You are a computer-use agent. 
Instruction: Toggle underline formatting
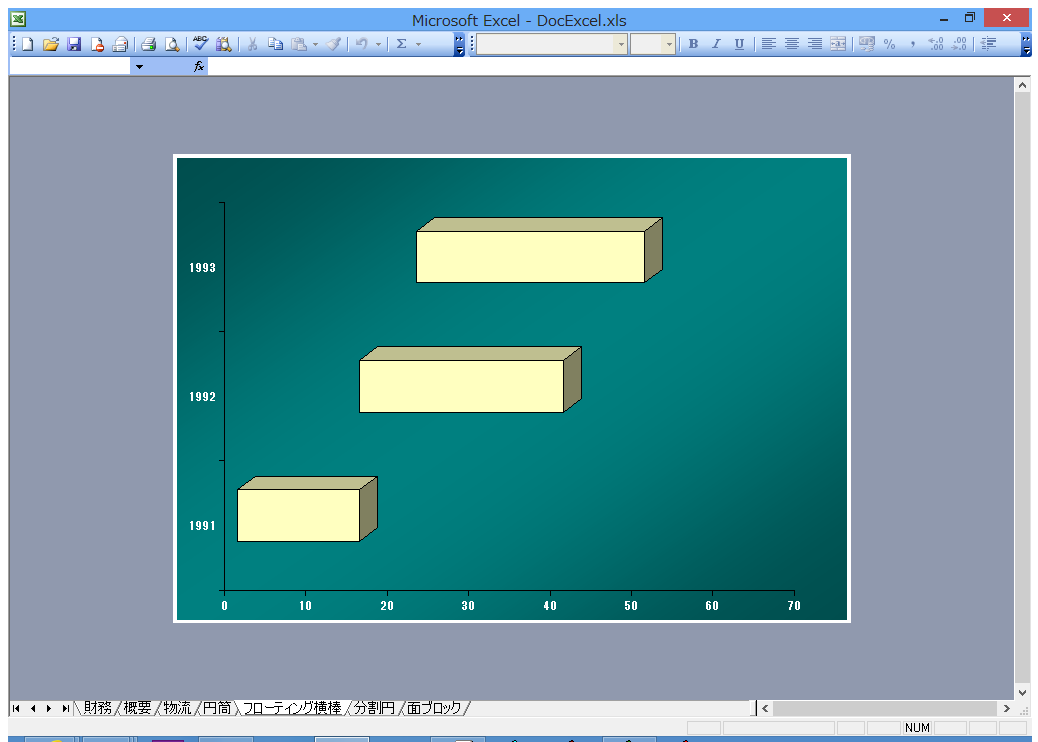pyautogui.click(x=739, y=44)
